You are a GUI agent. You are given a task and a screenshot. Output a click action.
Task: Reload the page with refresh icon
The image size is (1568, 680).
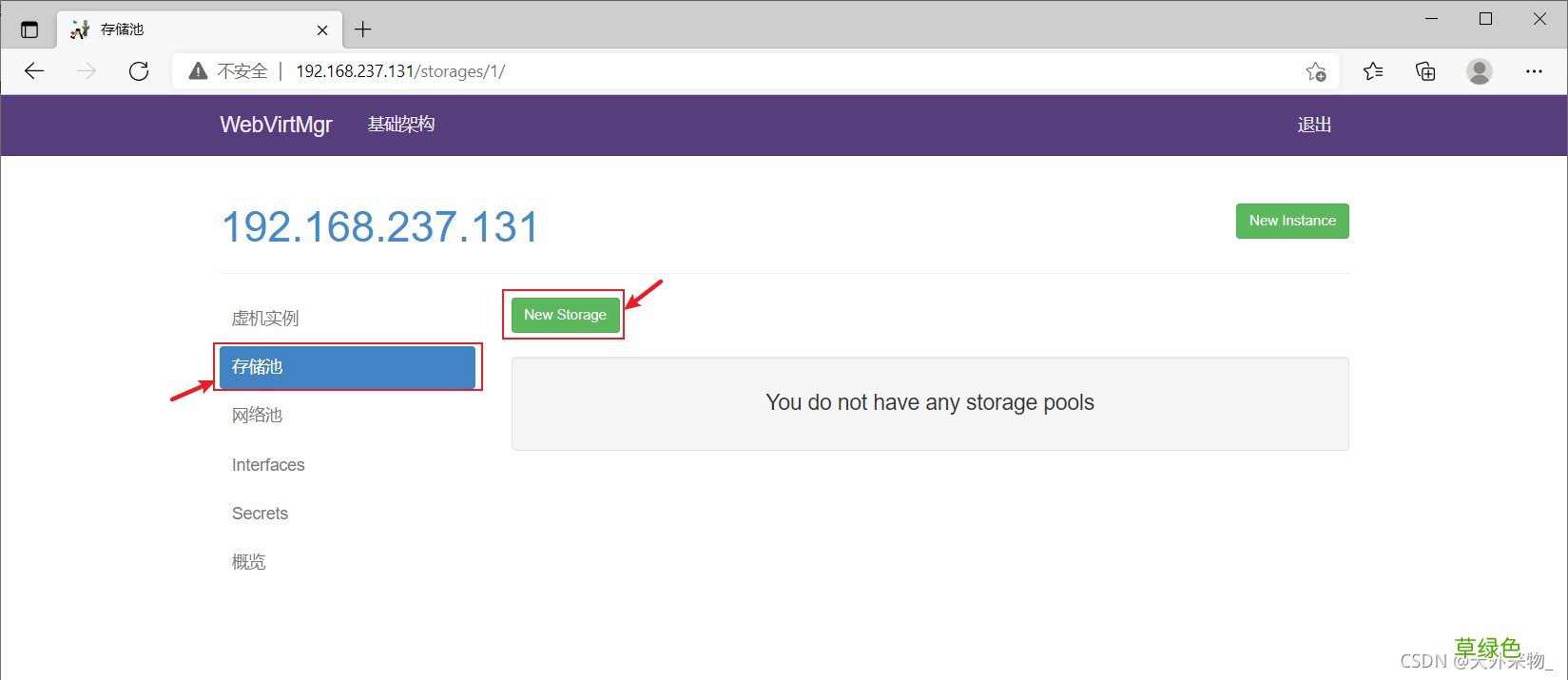[139, 71]
